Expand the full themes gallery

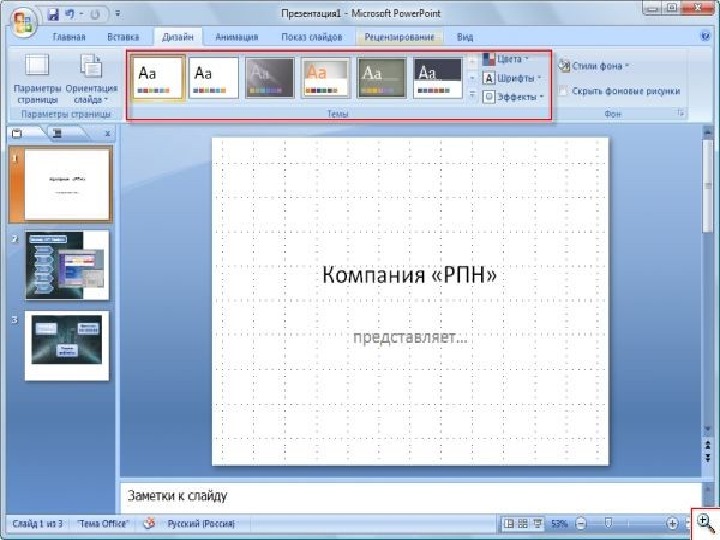click(472, 95)
